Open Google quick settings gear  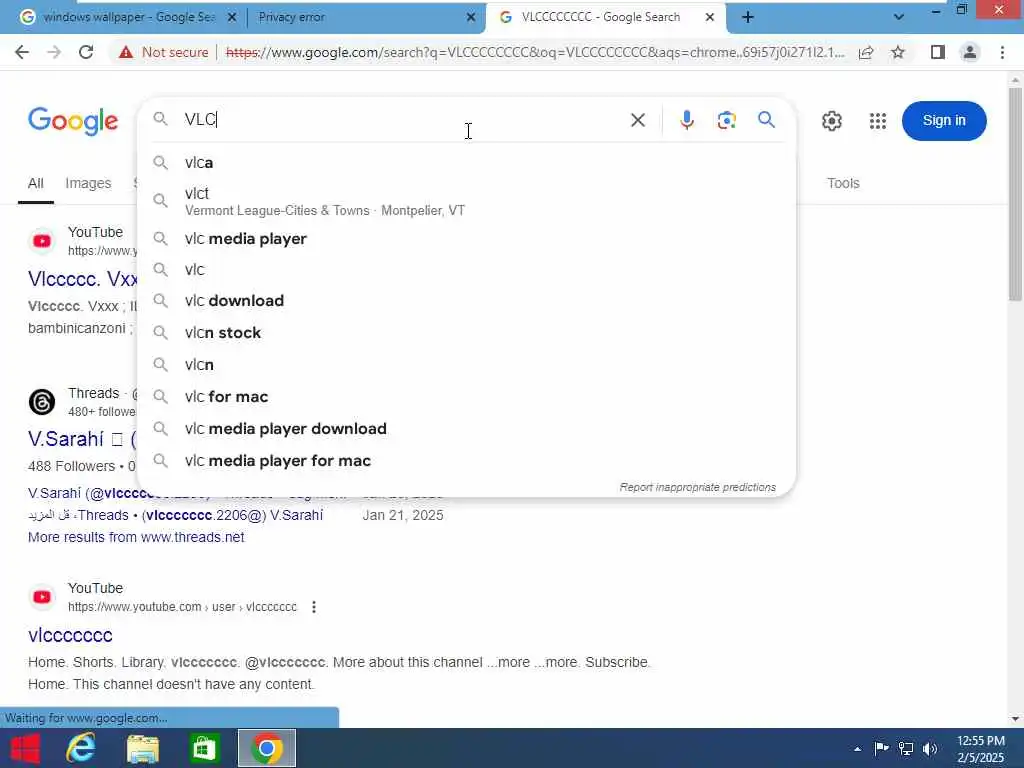[831, 121]
